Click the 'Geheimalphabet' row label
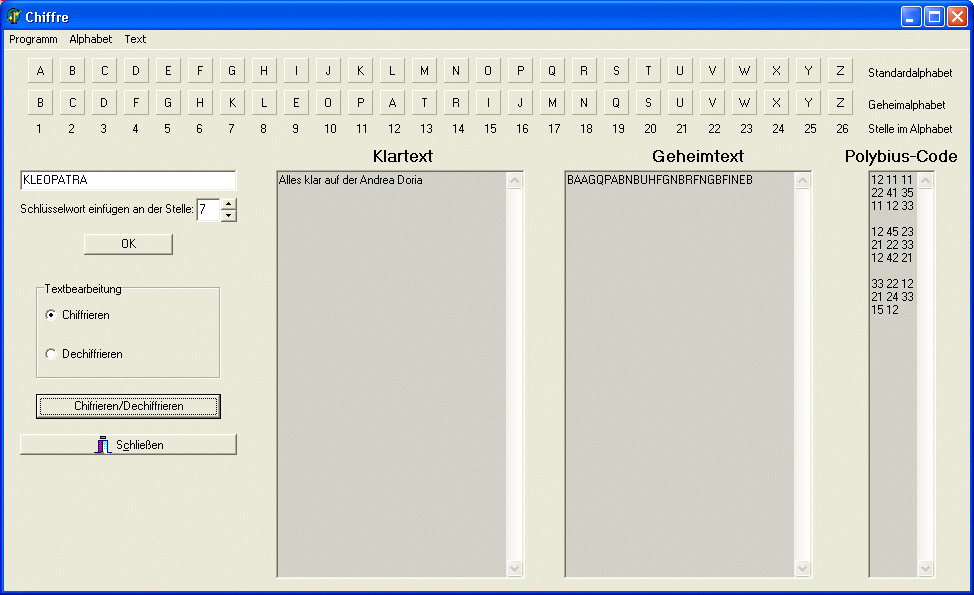Screen dimensions: 974x595 tap(907, 105)
